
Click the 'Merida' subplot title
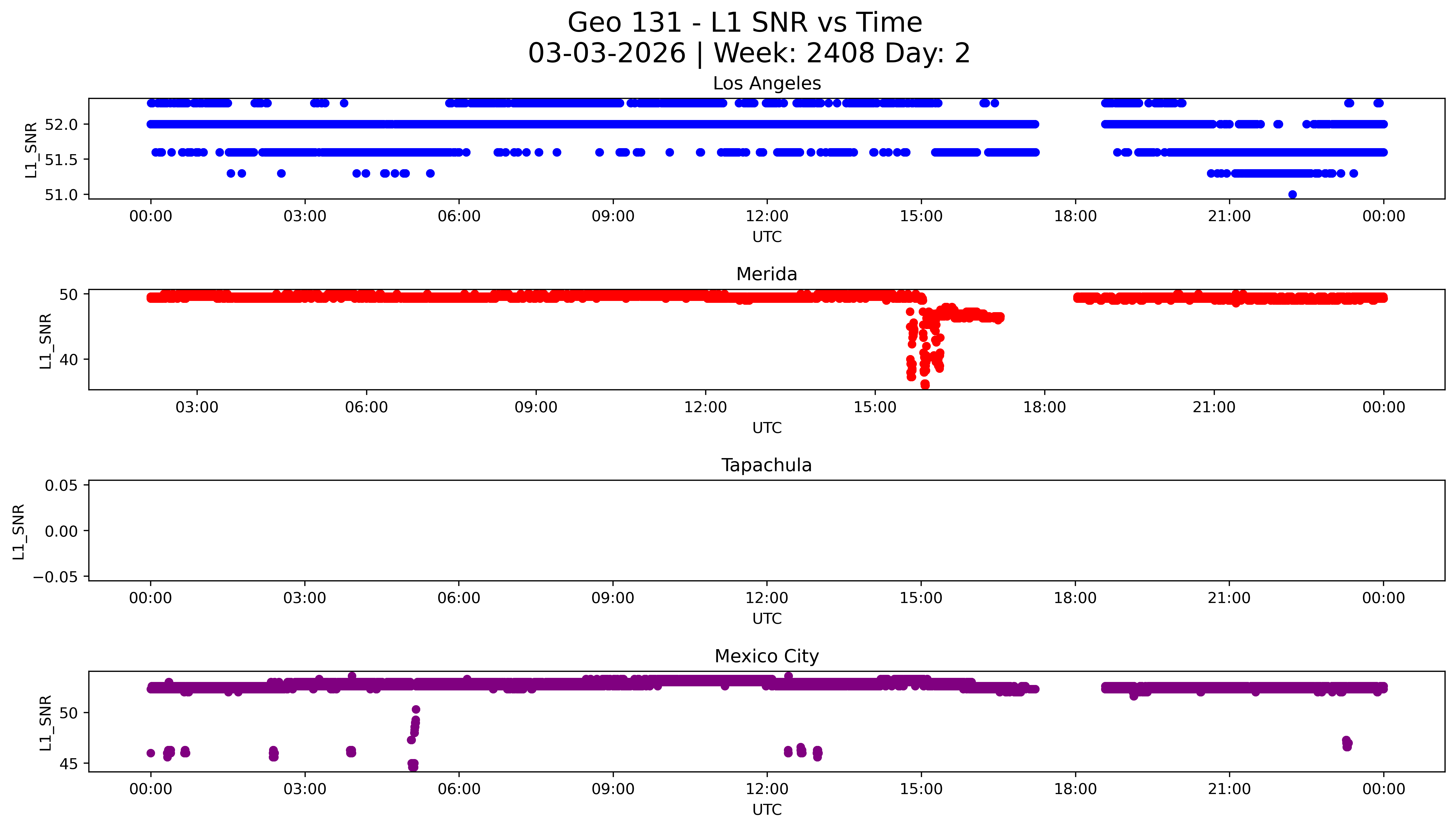point(766,274)
